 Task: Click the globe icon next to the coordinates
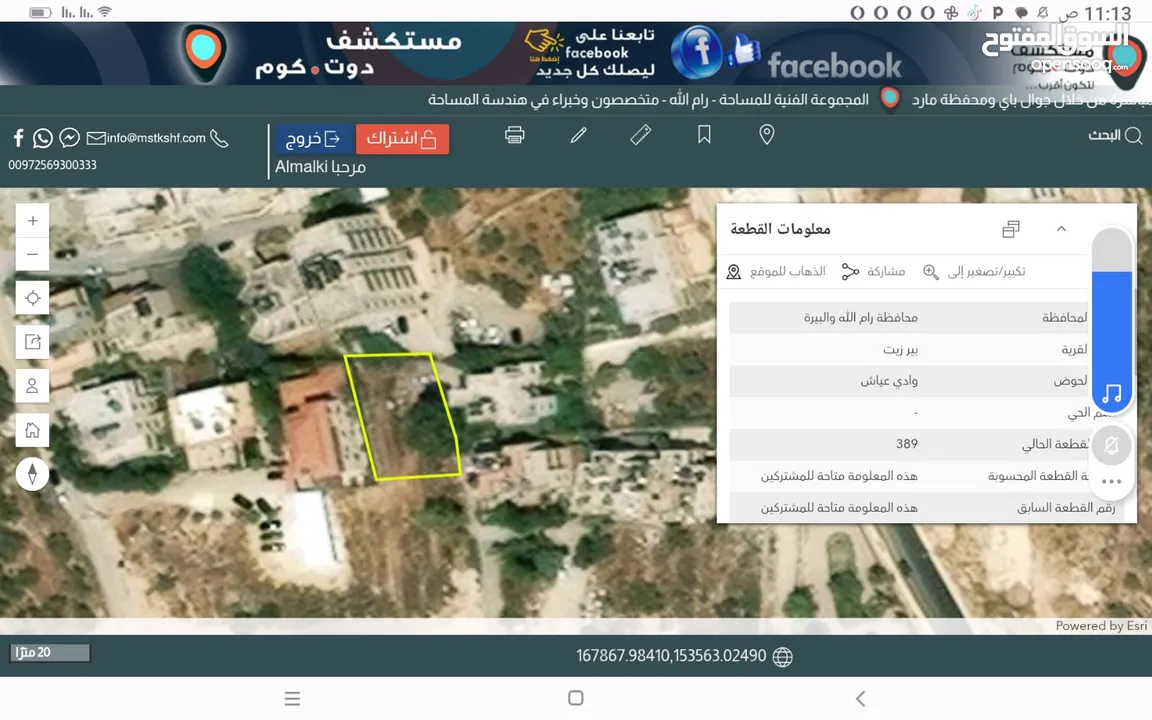(x=782, y=657)
